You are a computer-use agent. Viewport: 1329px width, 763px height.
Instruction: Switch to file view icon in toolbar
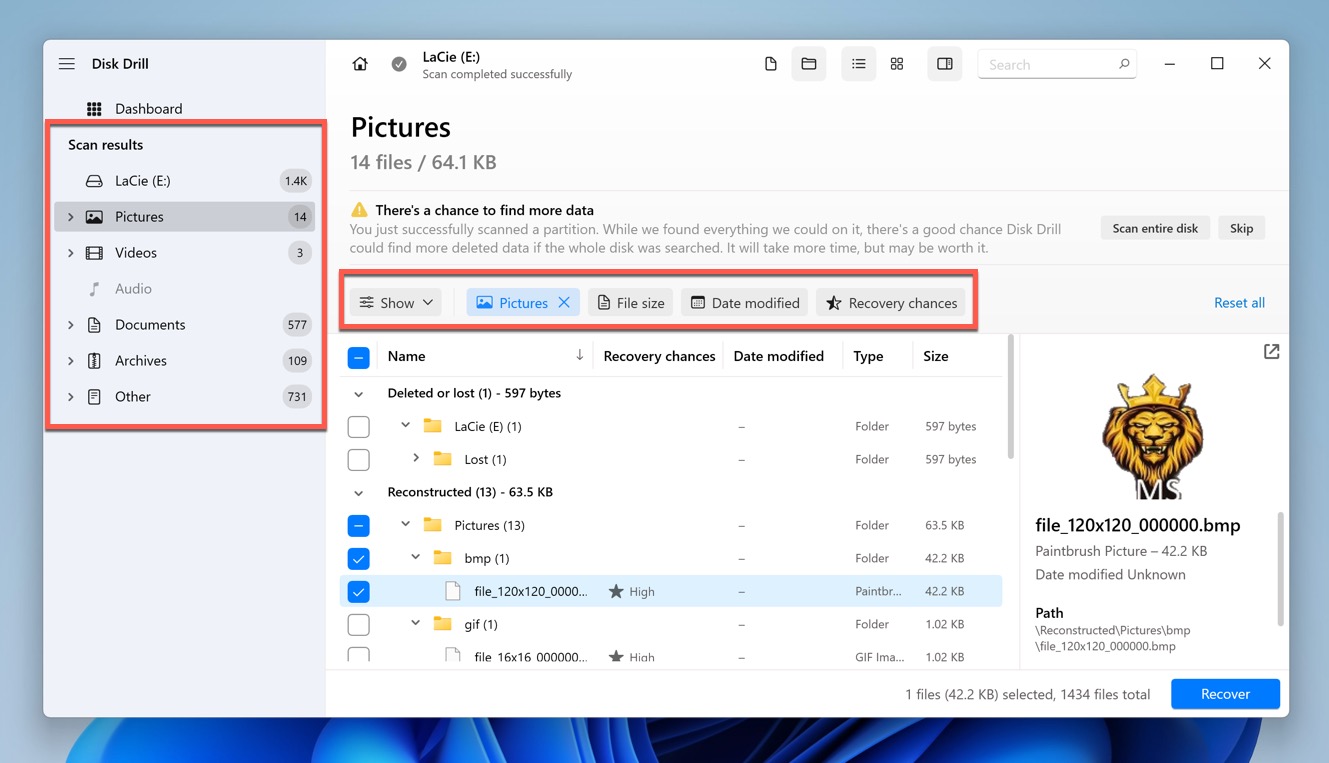pos(771,64)
